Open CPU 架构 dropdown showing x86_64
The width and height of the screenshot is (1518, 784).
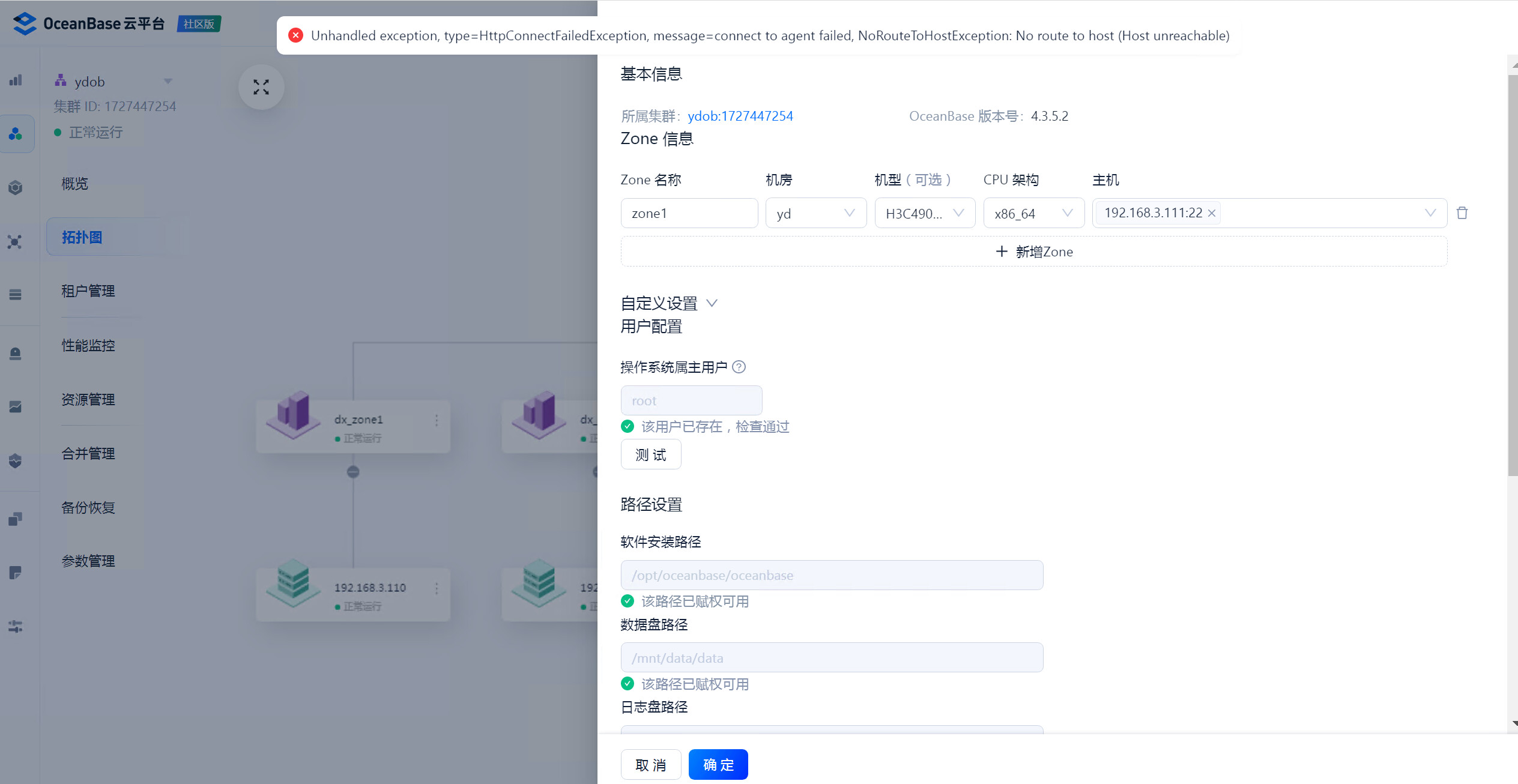click(x=1033, y=213)
